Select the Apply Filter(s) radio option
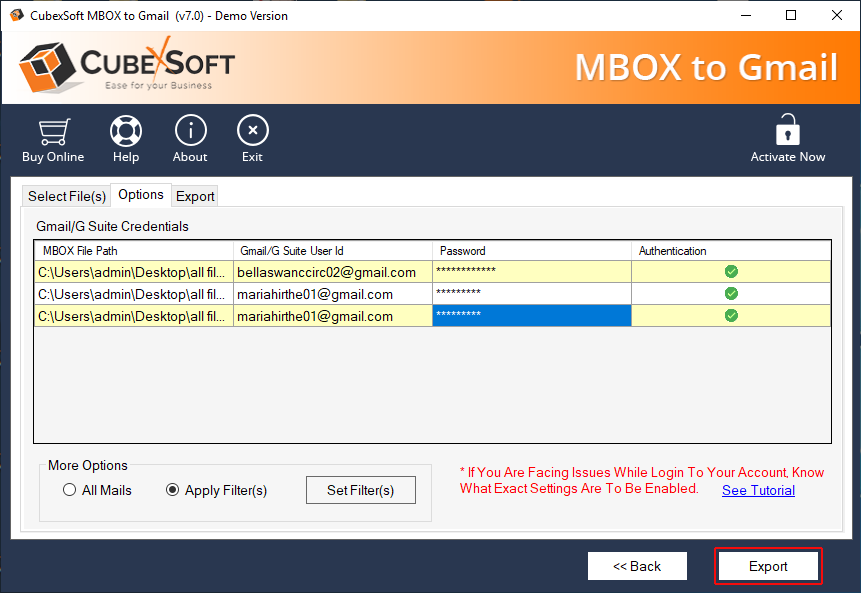The image size is (861, 593). tap(173, 490)
